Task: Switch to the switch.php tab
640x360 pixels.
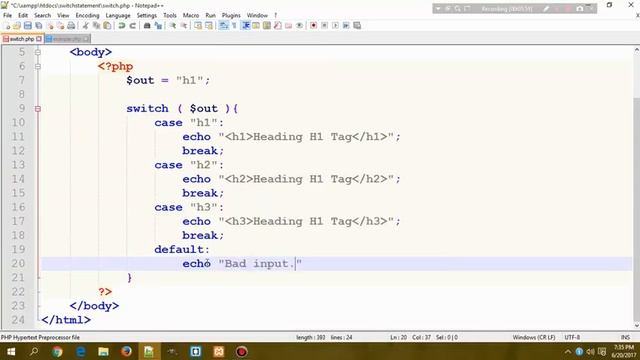Action: 21,39
